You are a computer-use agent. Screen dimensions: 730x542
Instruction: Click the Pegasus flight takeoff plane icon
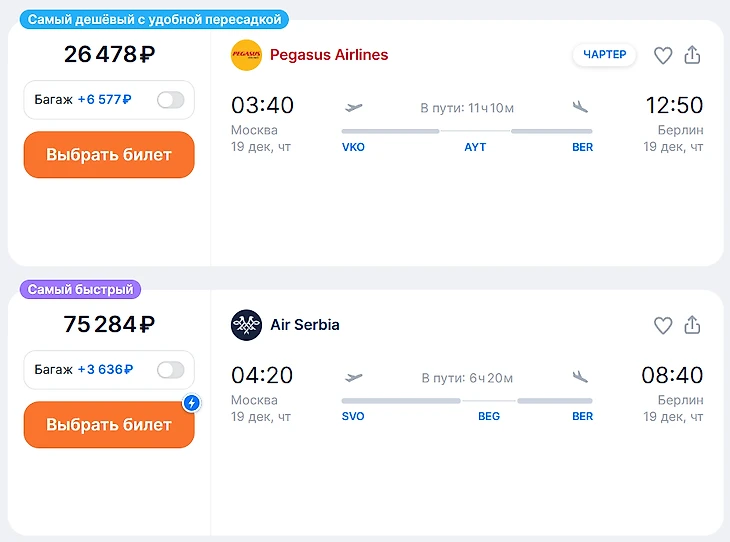coord(353,107)
